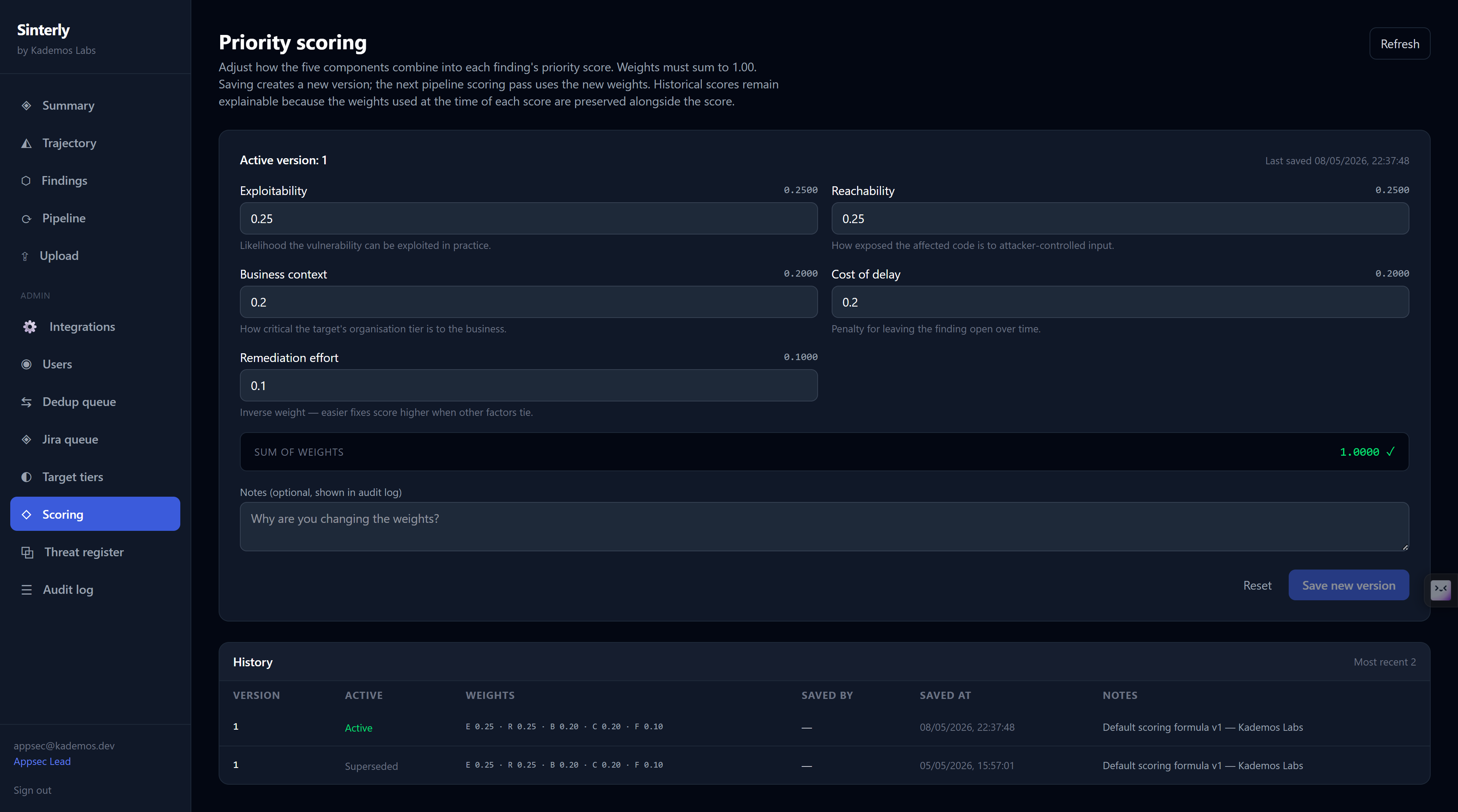Click the Upload arrow icon
This screenshot has width=1458, height=812.
pyautogui.click(x=25, y=257)
